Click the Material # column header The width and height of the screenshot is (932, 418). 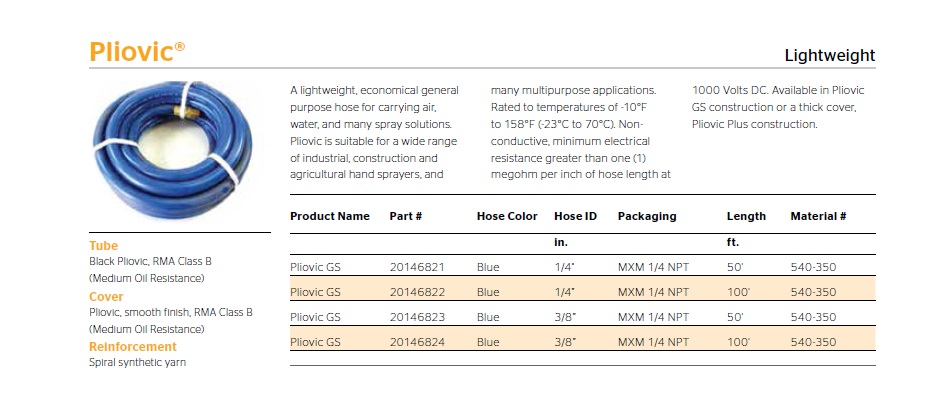click(x=818, y=216)
